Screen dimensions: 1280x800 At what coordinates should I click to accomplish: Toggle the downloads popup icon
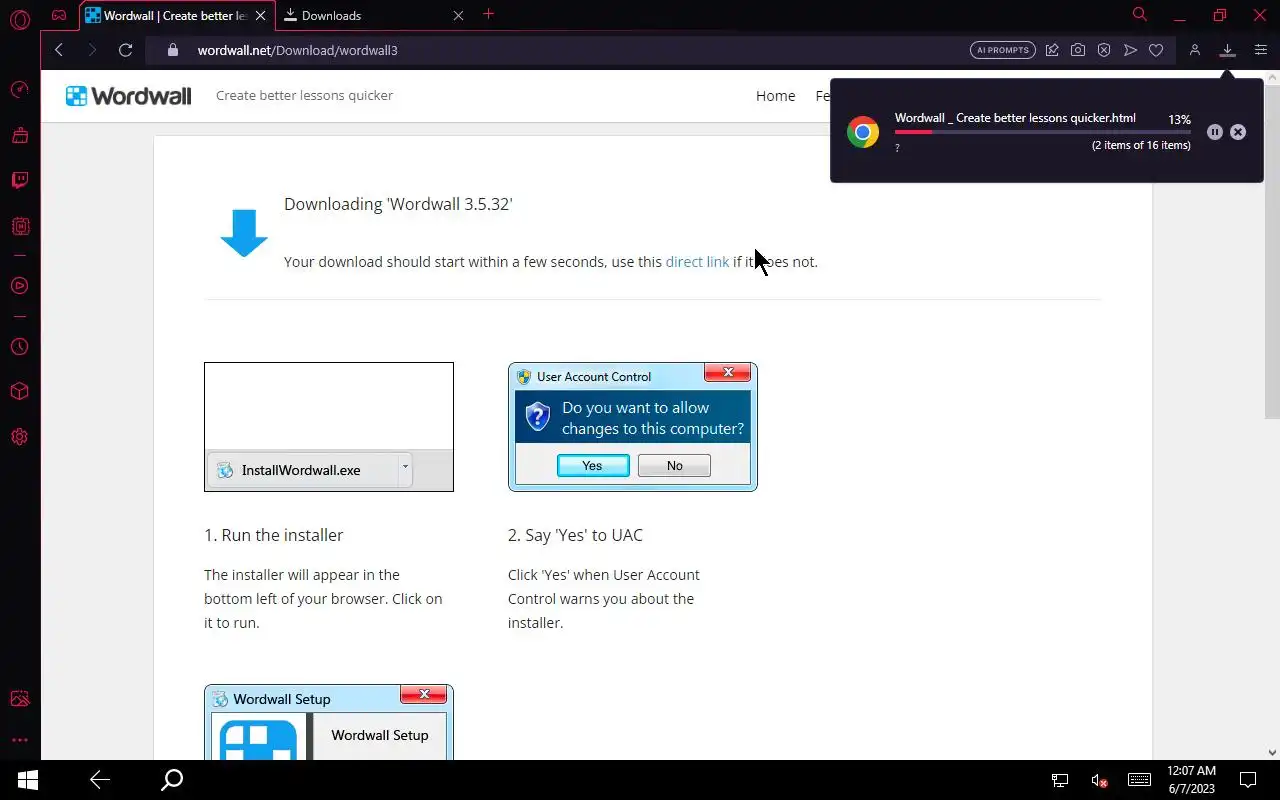(x=1228, y=50)
